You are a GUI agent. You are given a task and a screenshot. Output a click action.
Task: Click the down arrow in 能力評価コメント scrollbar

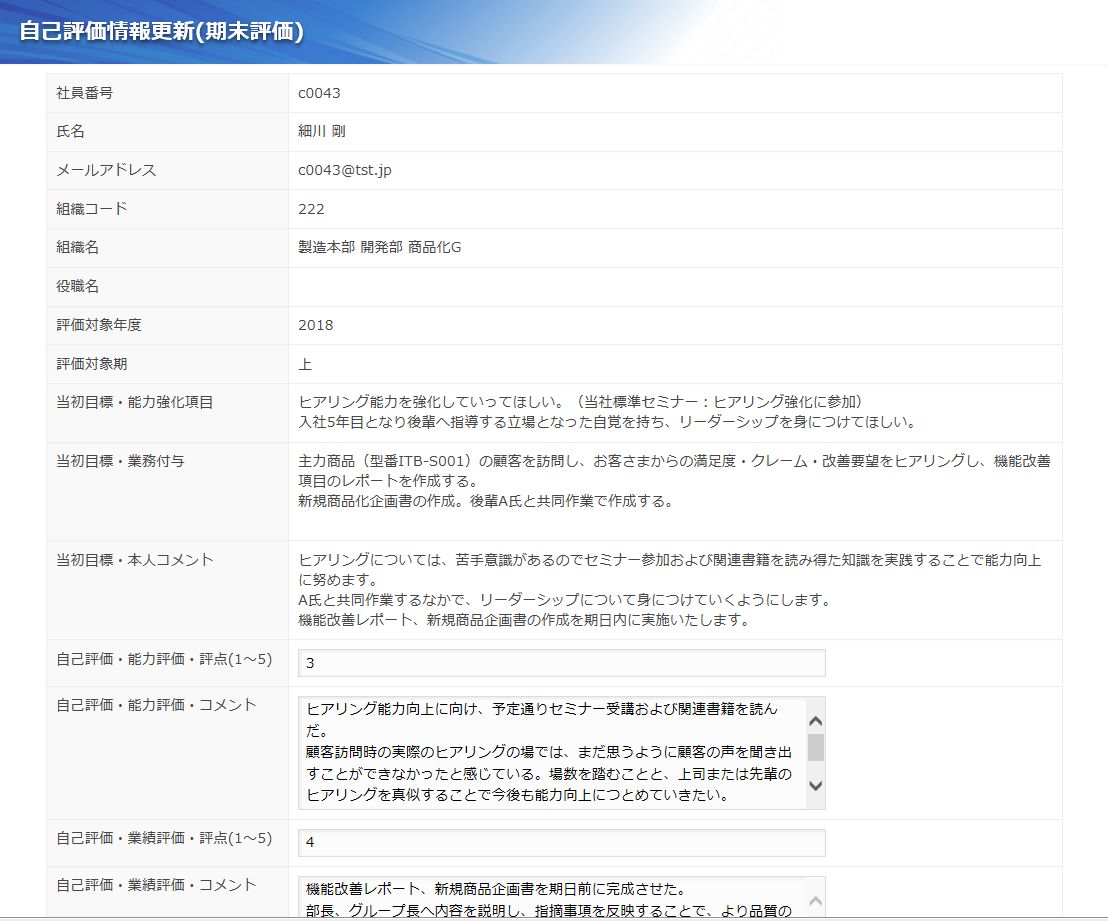[x=815, y=786]
